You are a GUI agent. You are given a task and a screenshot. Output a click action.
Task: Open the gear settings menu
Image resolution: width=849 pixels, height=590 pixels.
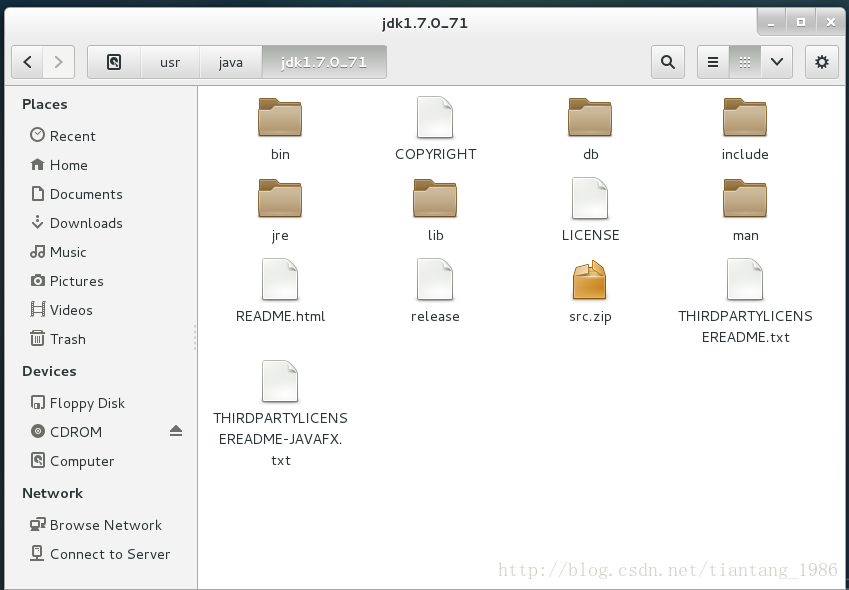click(821, 62)
